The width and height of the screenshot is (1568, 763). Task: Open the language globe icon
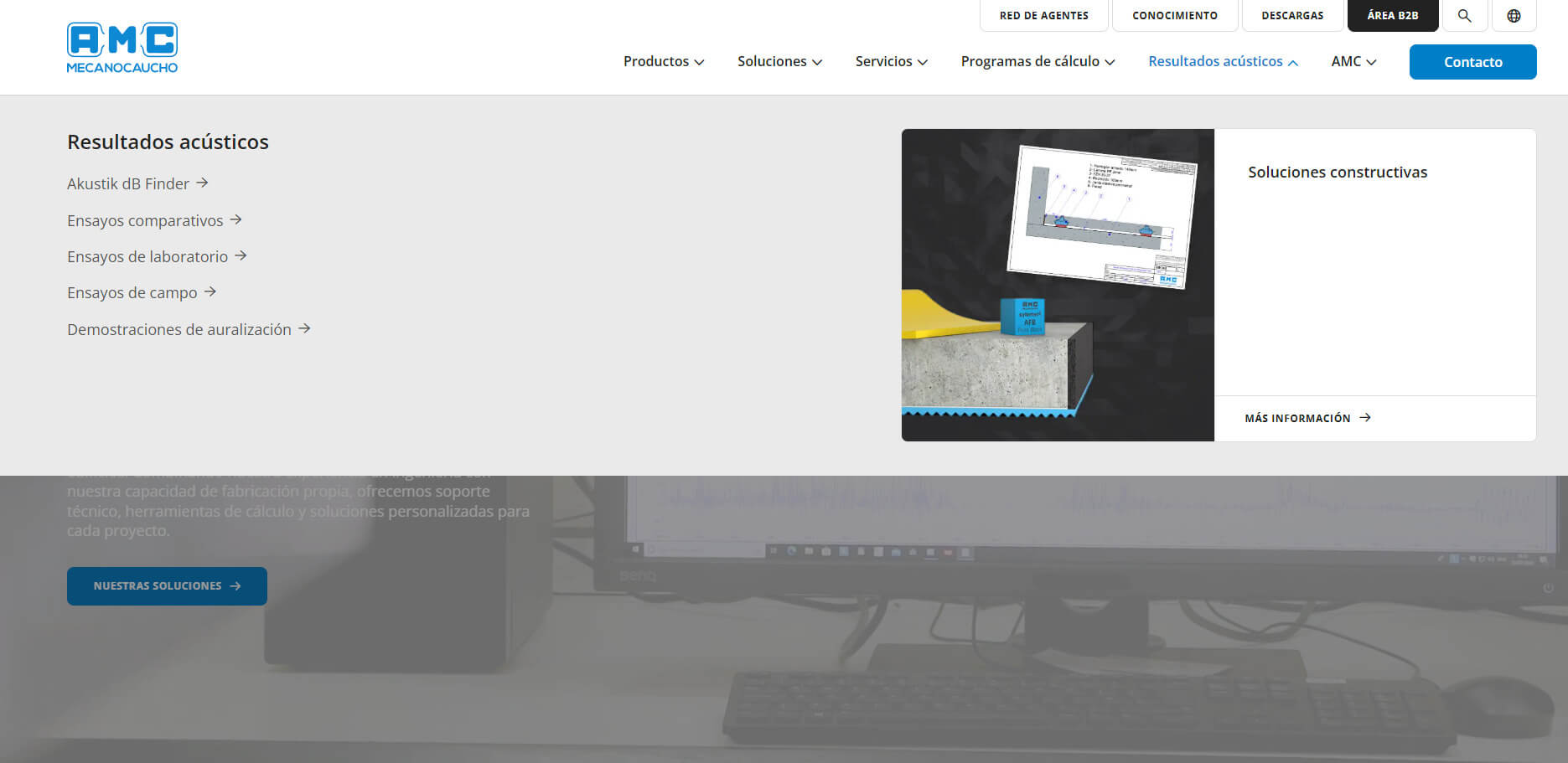click(1514, 16)
